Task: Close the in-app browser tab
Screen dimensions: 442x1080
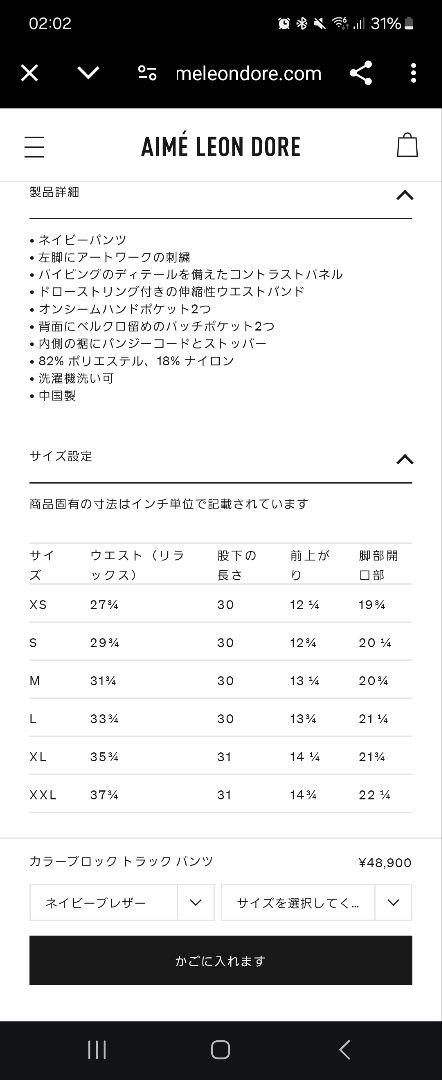Action: (29, 72)
